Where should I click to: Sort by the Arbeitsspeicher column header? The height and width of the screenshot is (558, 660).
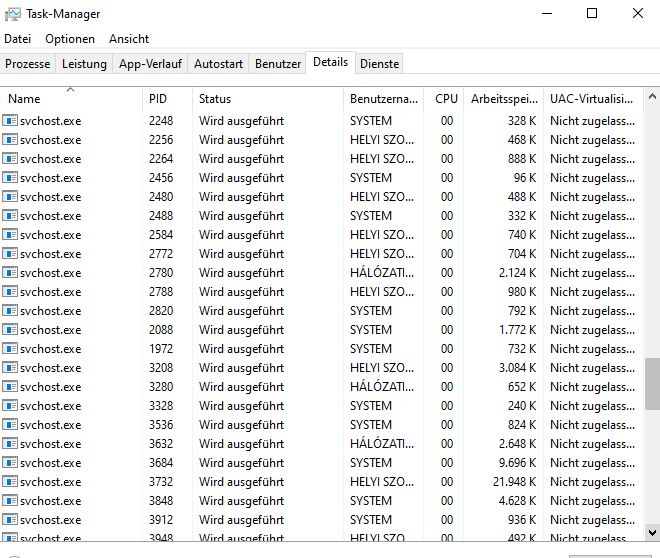click(503, 98)
